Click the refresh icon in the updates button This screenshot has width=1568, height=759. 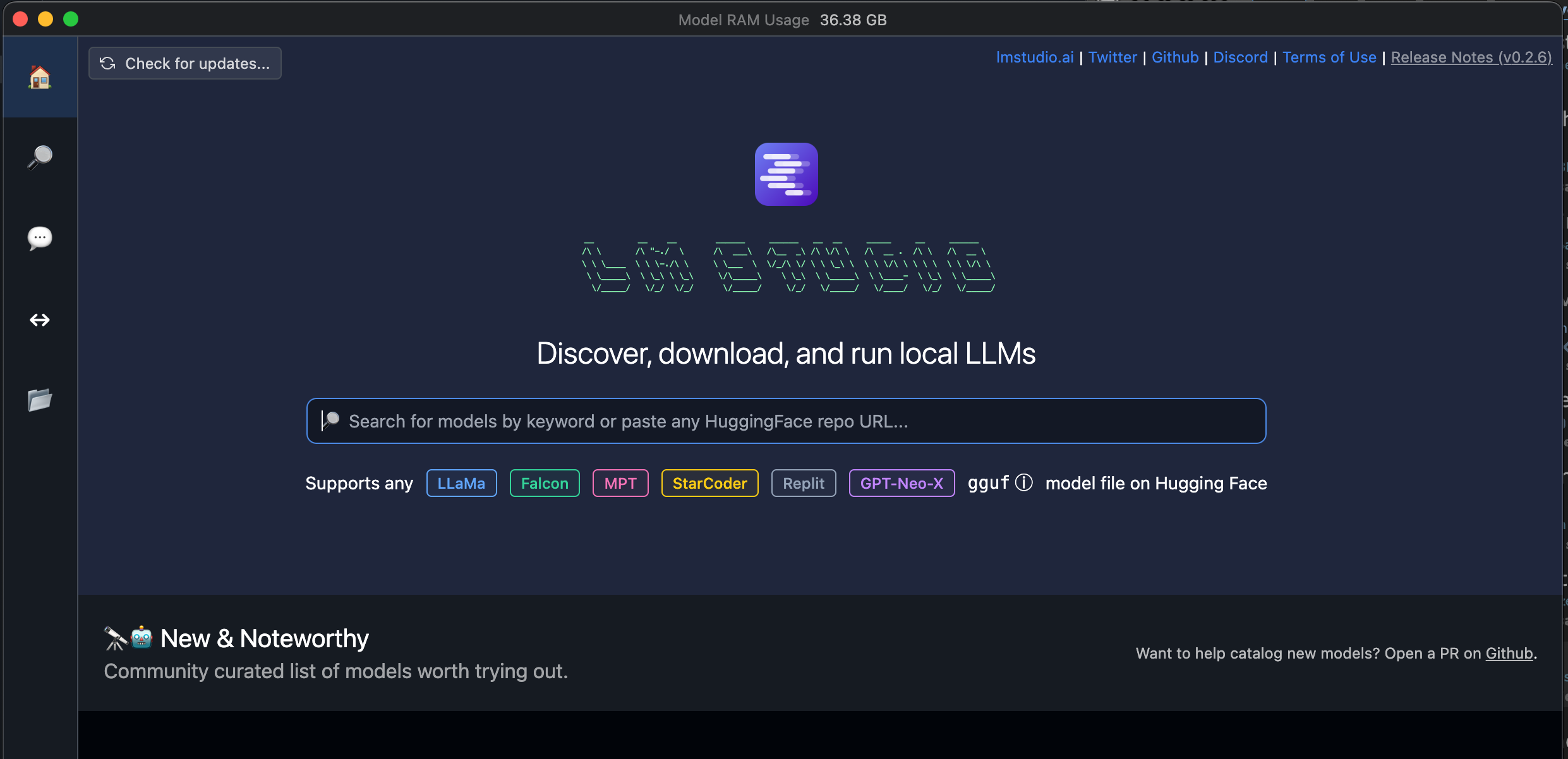pos(108,63)
